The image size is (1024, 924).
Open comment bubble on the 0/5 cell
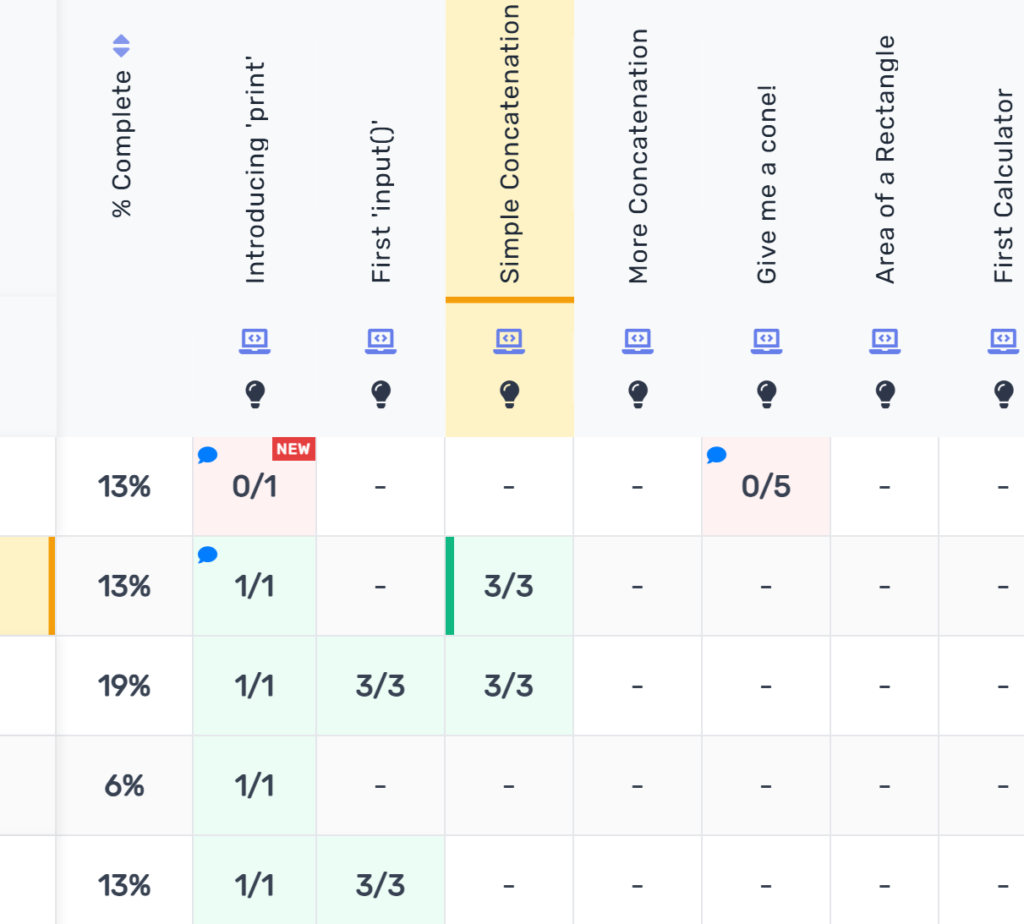point(716,456)
